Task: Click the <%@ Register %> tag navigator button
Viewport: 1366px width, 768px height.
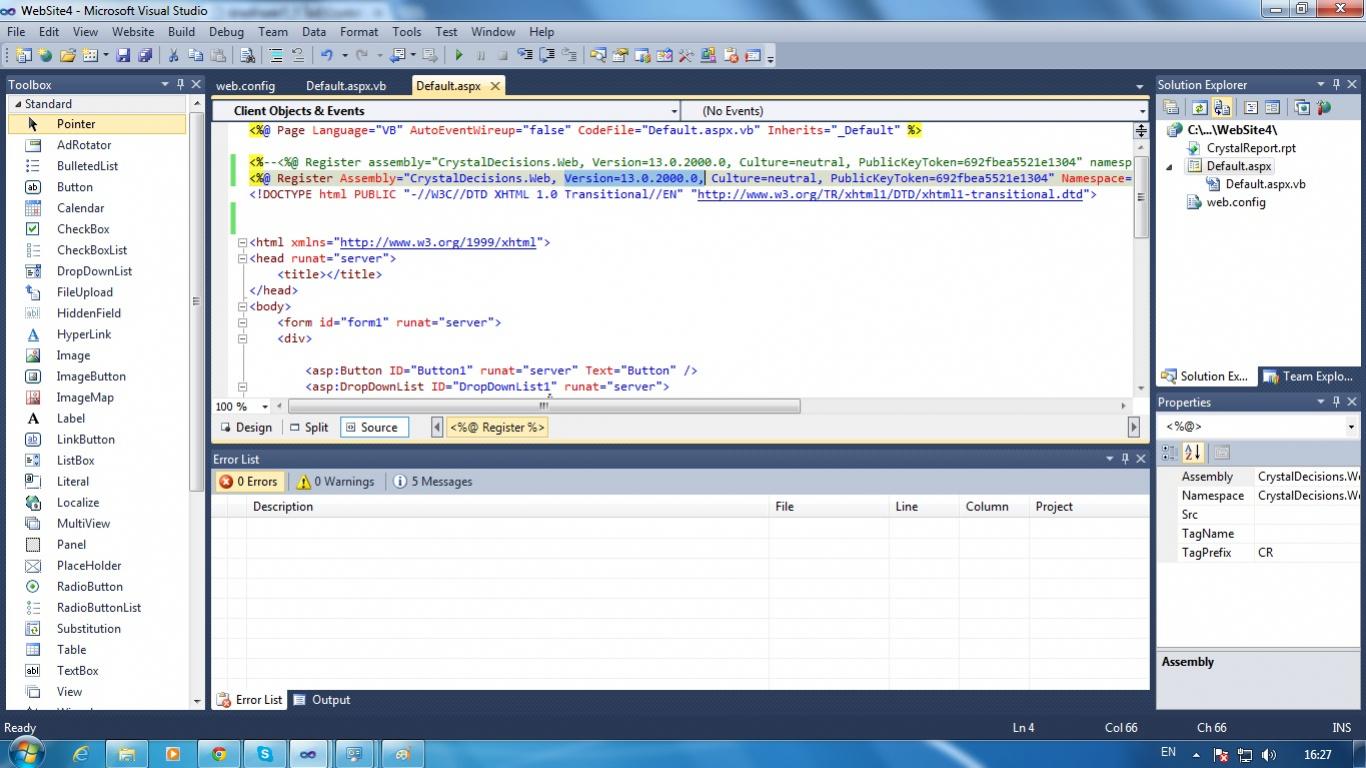Action: coord(497,427)
